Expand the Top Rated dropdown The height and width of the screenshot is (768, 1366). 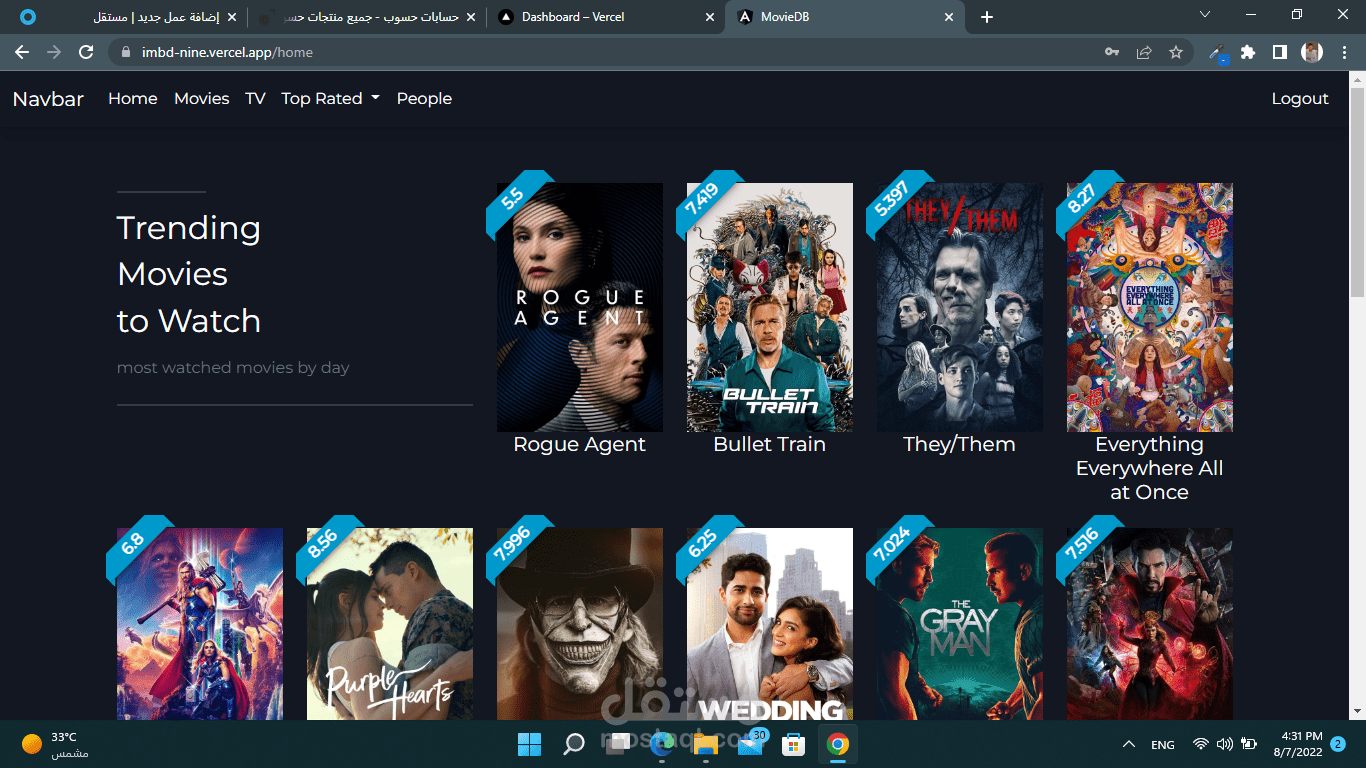pyautogui.click(x=330, y=98)
